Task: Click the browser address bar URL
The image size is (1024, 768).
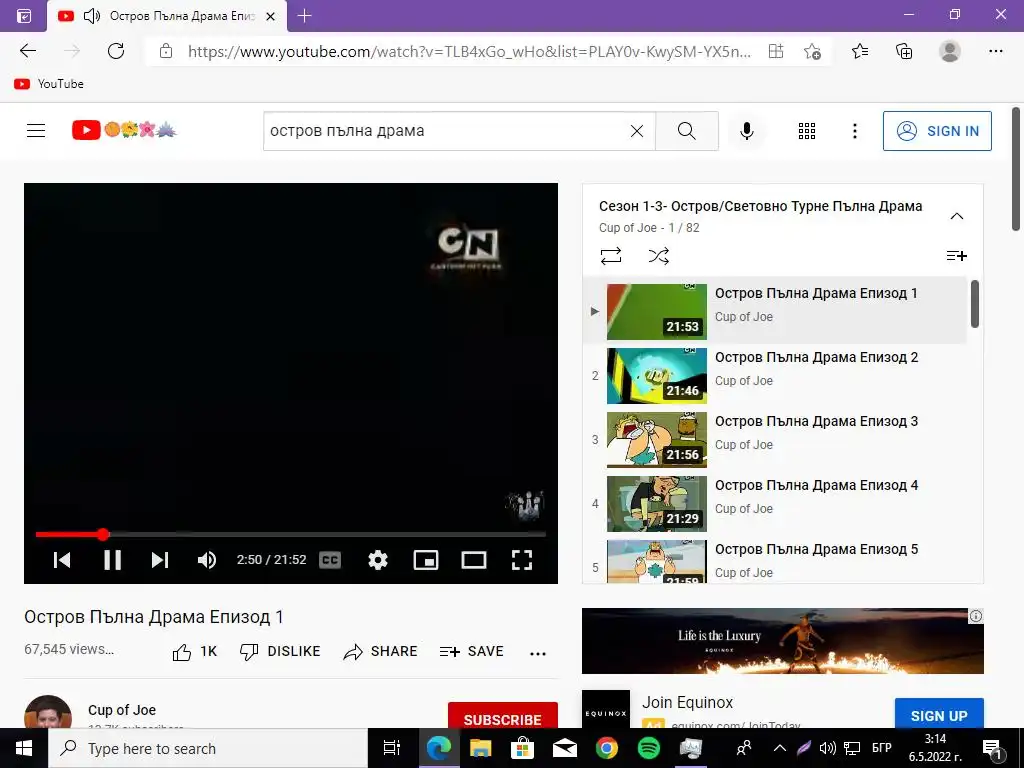Action: (x=469, y=52)
